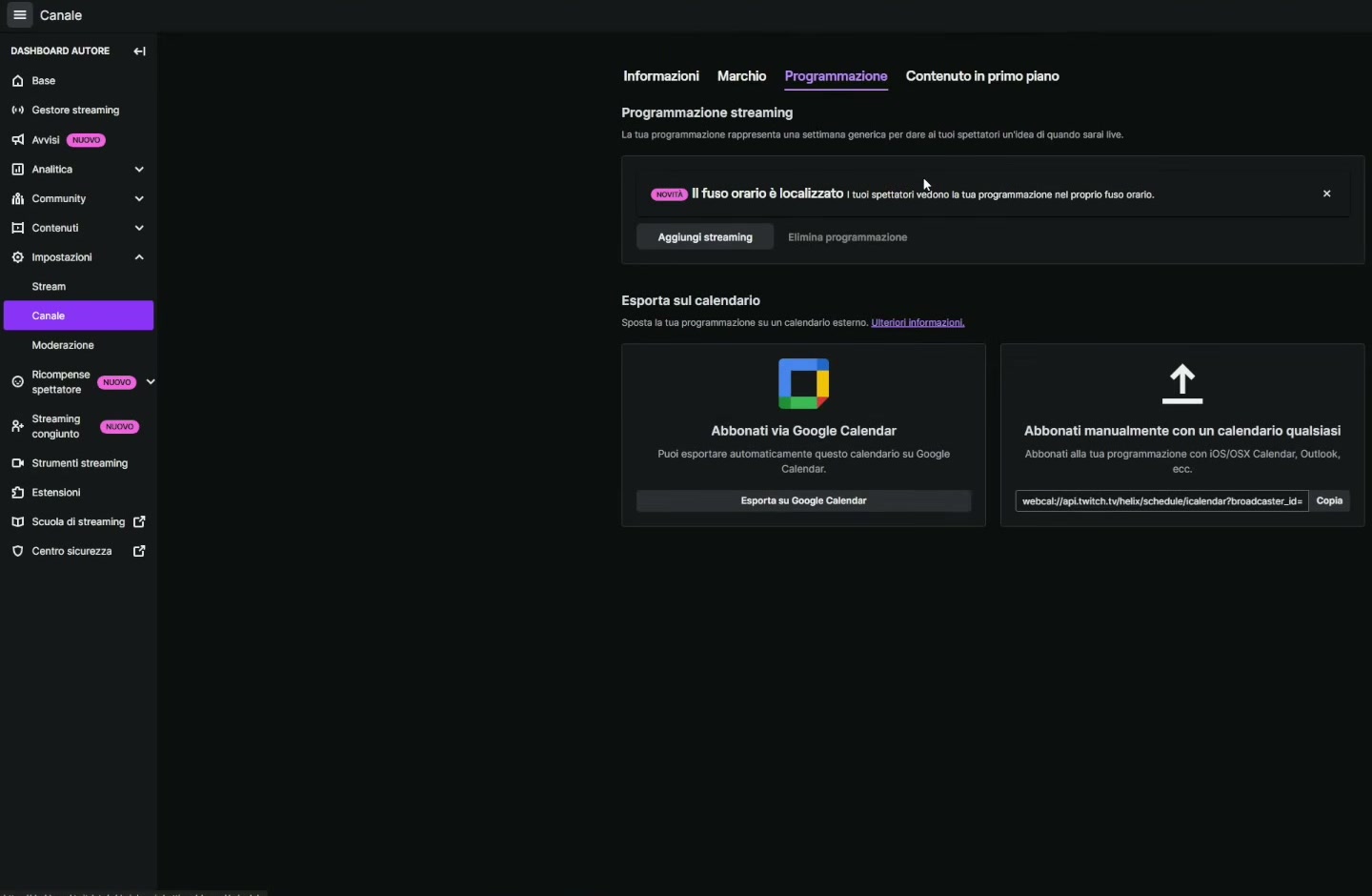This screenshot has height=896, width=1372.
Task: Click the NUOVO badge next to Avvisi
Action: 86,140
